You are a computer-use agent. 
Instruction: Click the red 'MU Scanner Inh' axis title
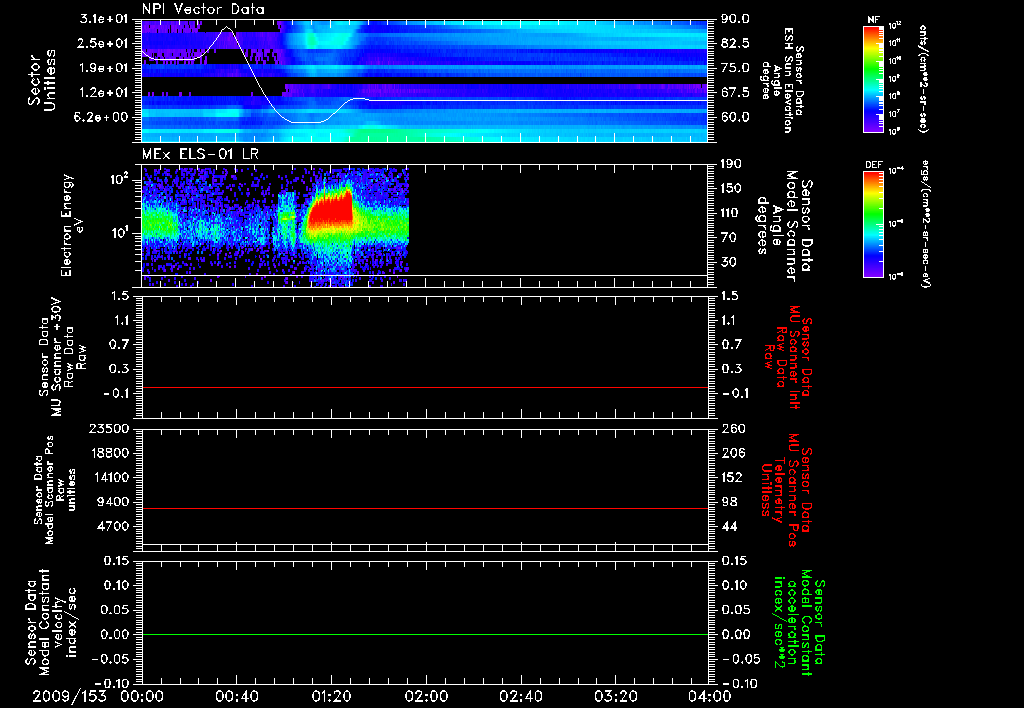click(x=790, y=357)
